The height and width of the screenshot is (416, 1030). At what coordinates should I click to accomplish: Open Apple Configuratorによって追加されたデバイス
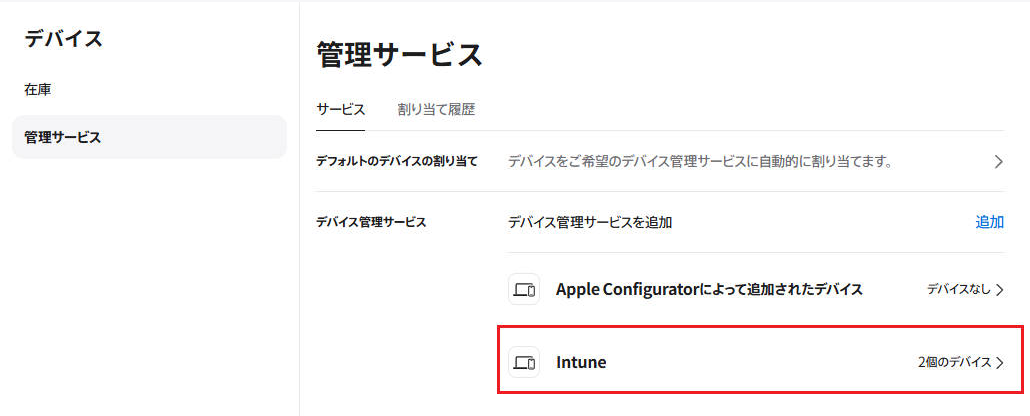point(755,289)
